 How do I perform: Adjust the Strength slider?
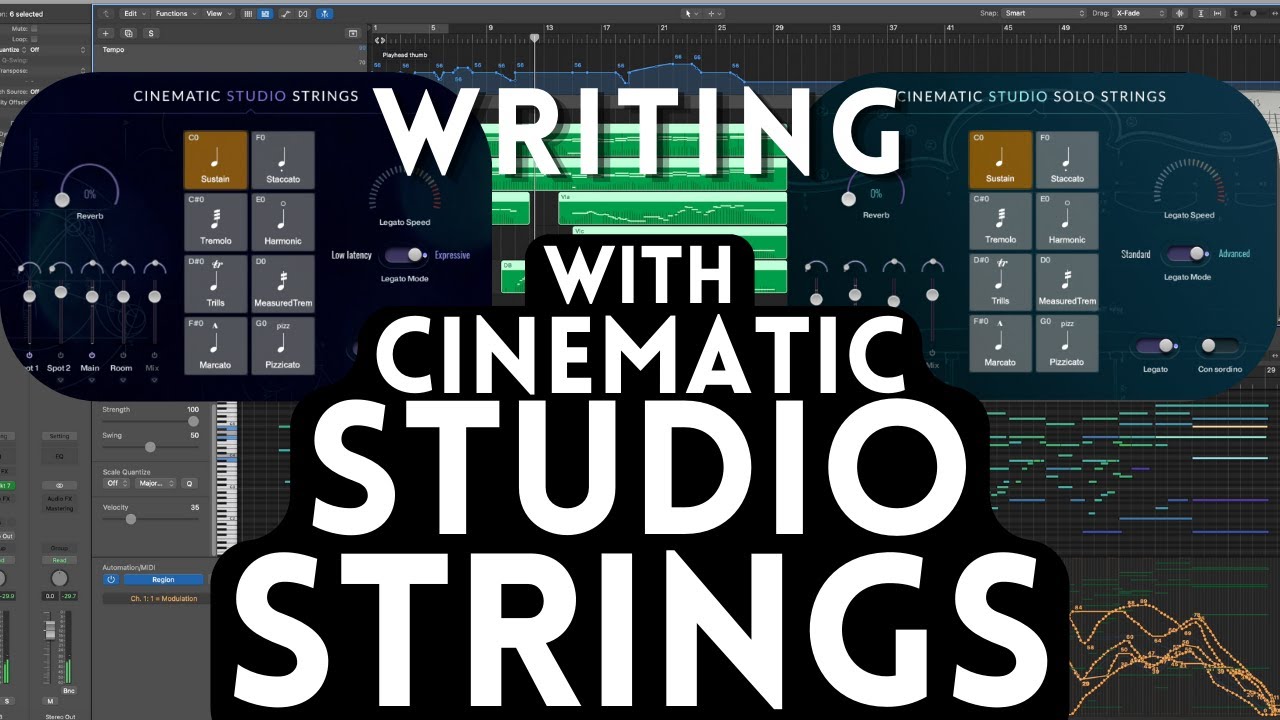point(150,421)
